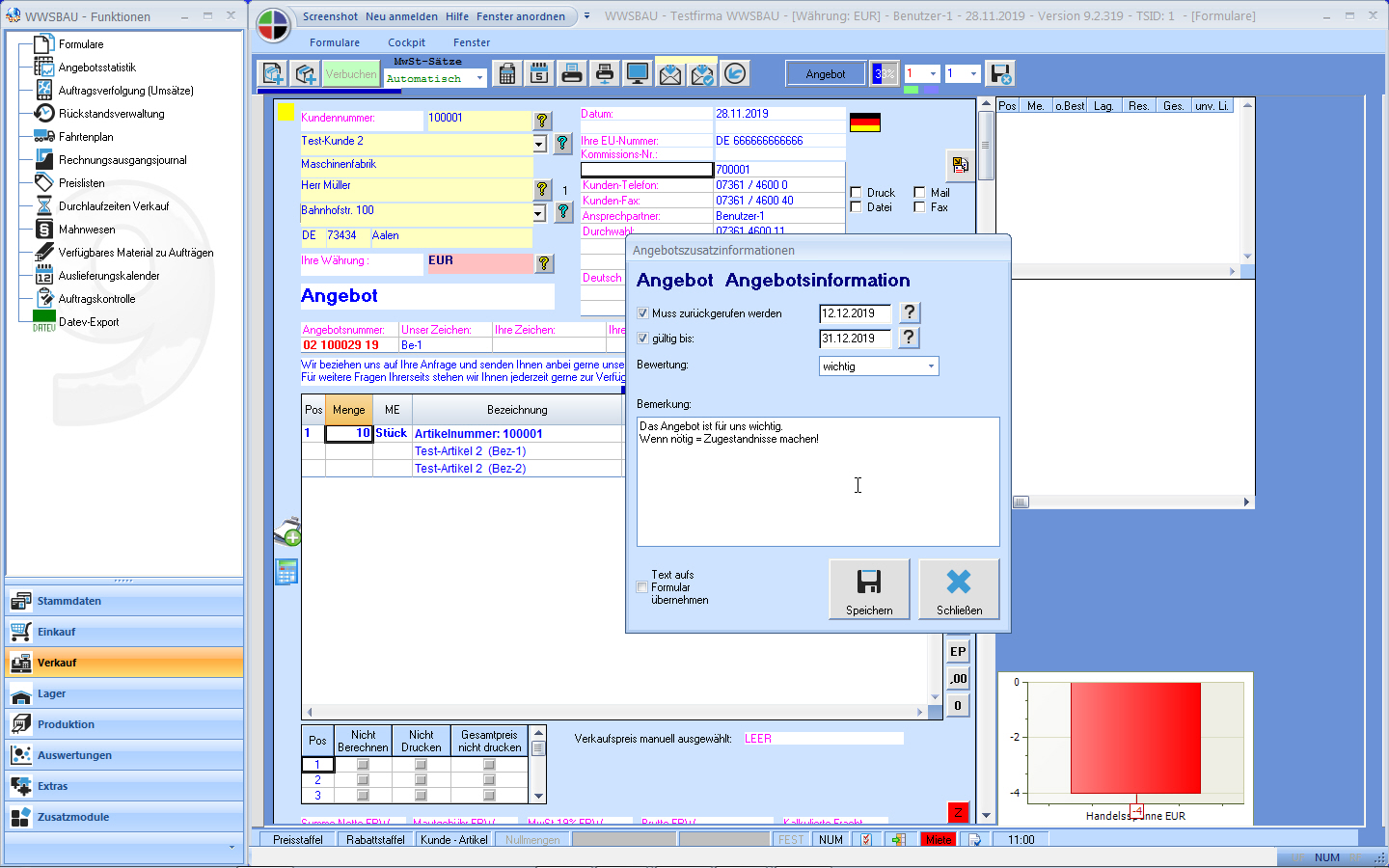Tick 'Nicht Drucken' for position 2
The height and width of the screenshot is (868, 1389).
coord(421,780)
